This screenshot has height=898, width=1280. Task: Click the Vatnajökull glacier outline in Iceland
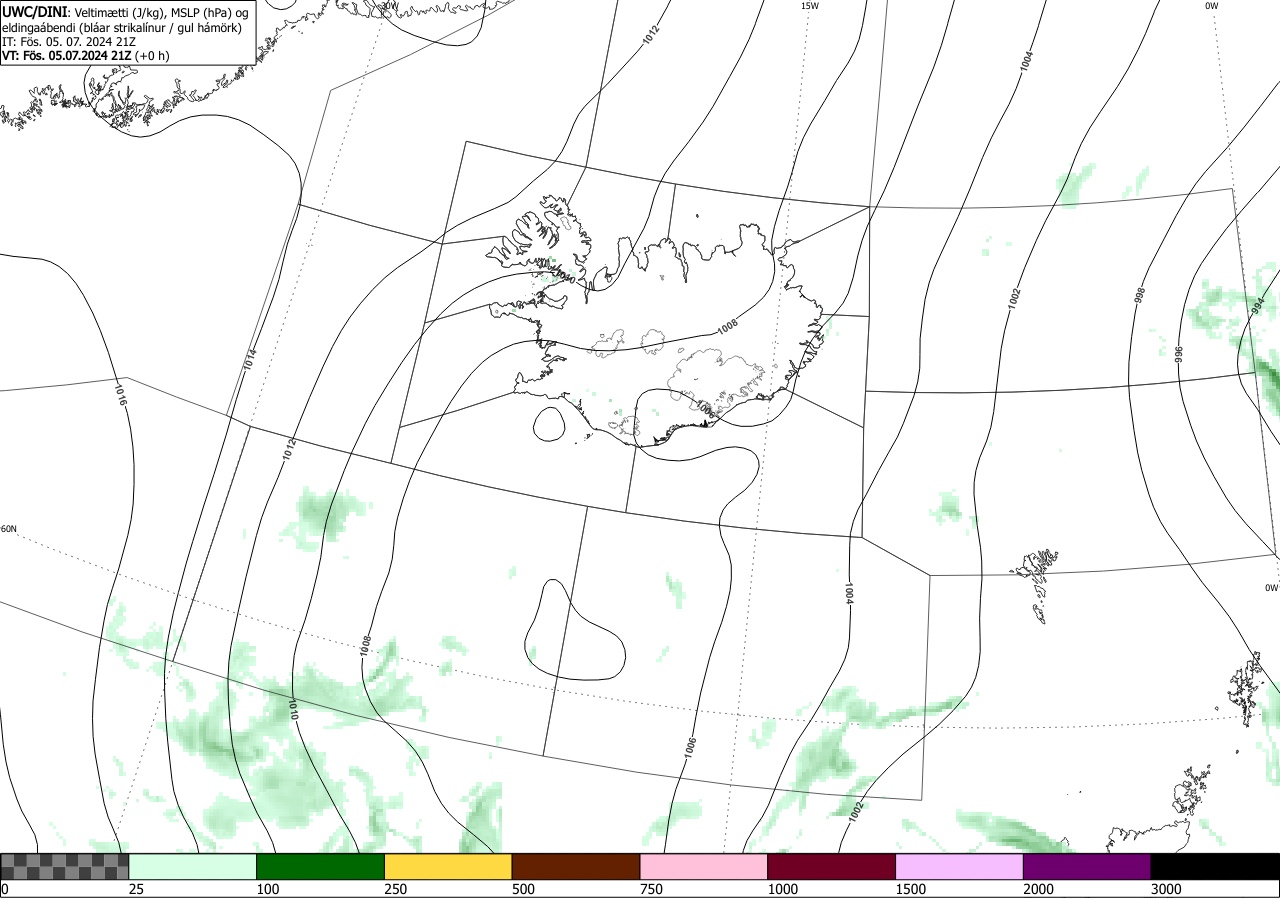714,383
